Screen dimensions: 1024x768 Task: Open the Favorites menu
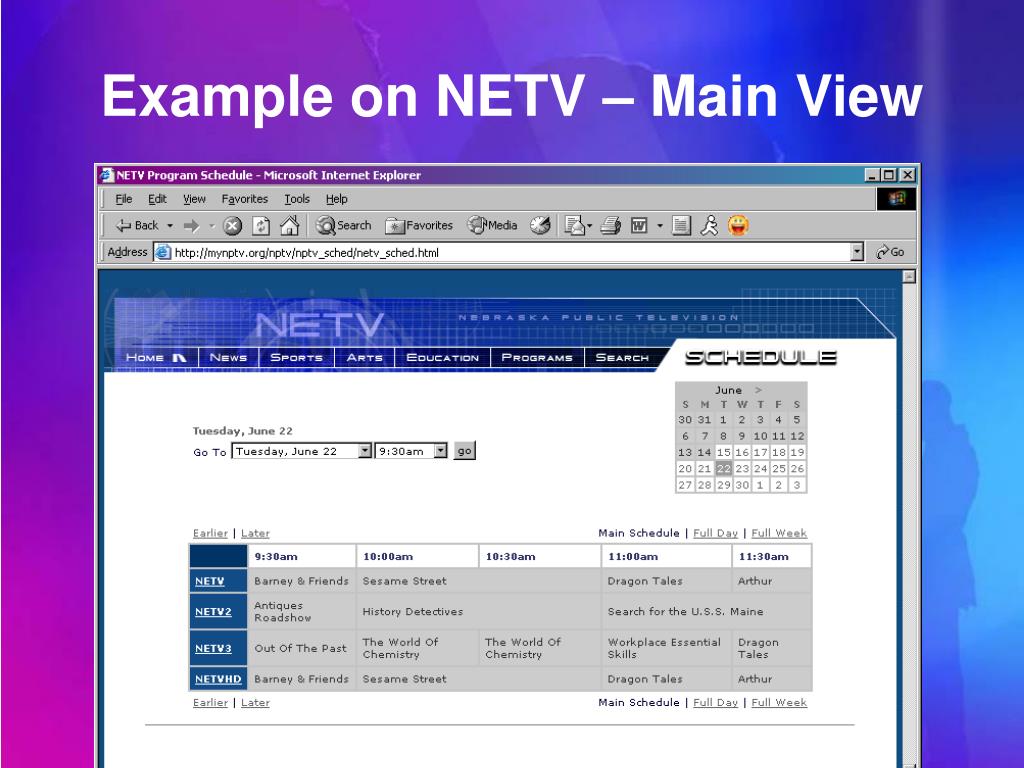(x=245, y=199)
